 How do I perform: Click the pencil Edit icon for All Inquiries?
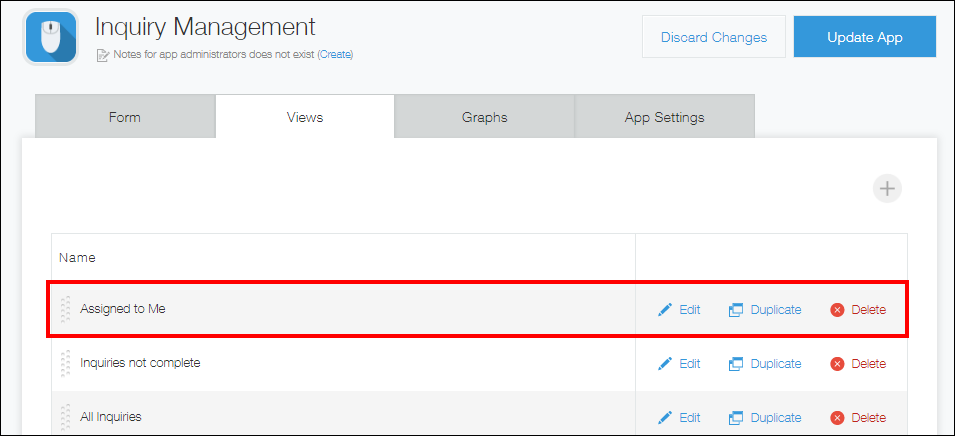[665, 418]
